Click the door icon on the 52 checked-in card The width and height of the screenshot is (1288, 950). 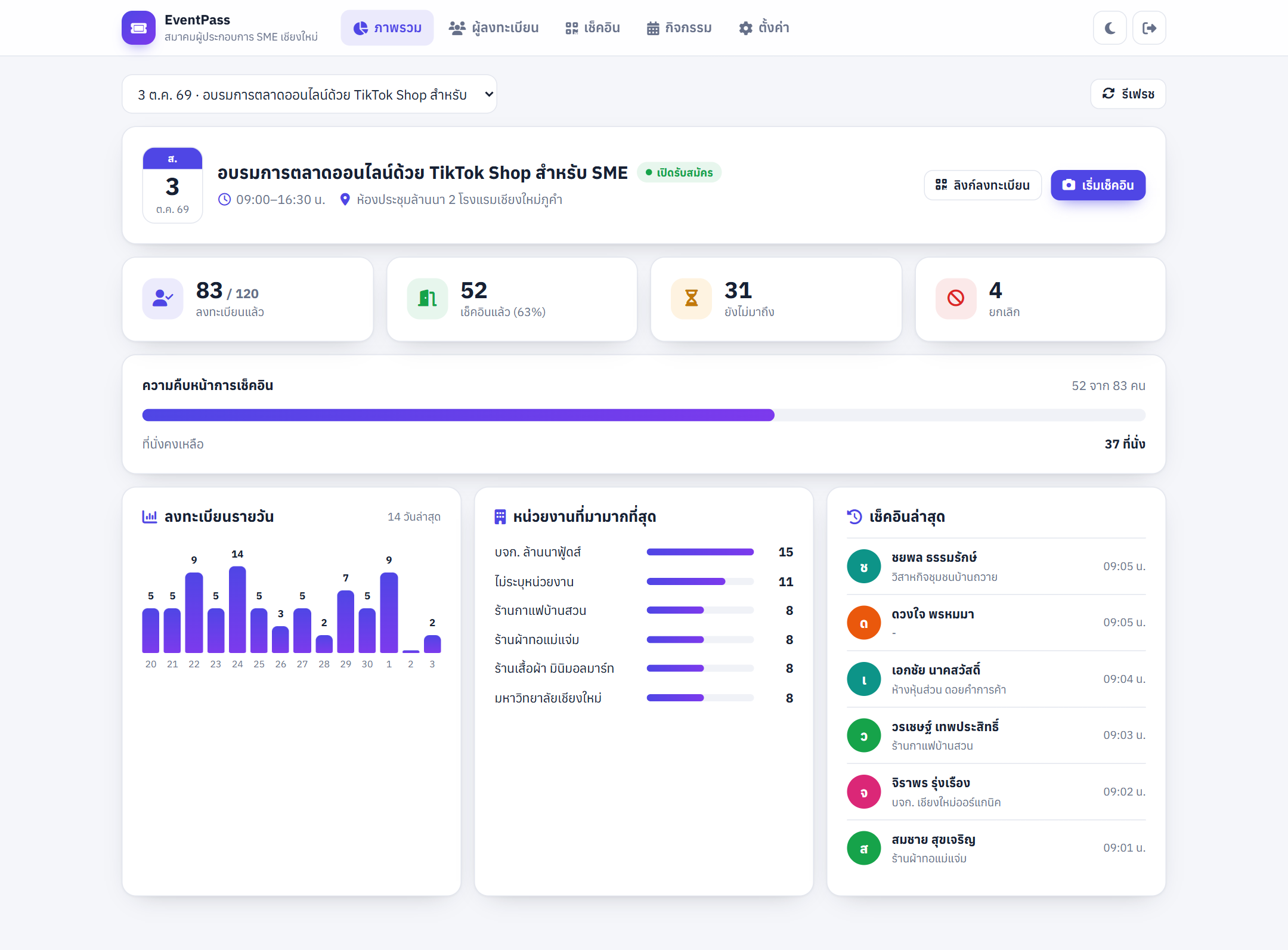pyautogui.click(x=428, y=298)
